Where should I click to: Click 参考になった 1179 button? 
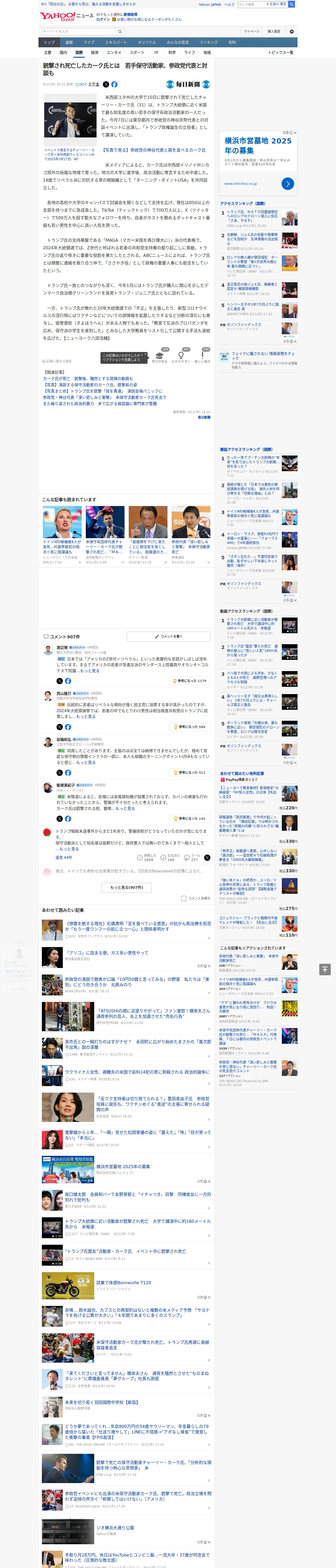coord(190,681)
